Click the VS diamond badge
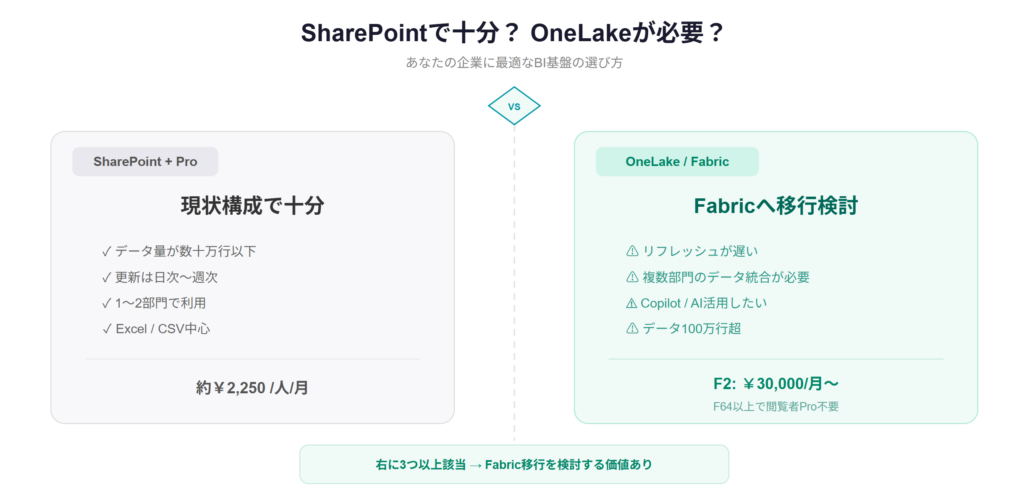 coord(514,106)
